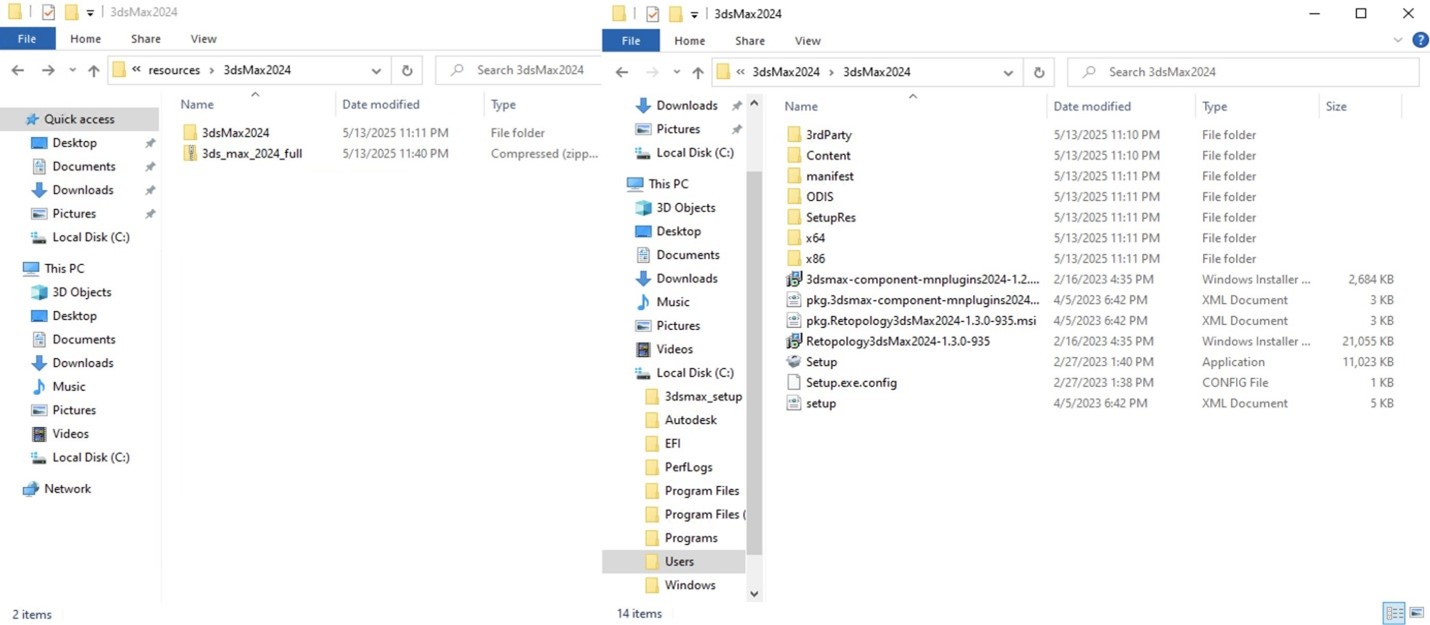Select the 3ds_max_2024_full zip archive
Image resolution: width=1430 pixels, height=625 pixels.
tap(251, 154)
